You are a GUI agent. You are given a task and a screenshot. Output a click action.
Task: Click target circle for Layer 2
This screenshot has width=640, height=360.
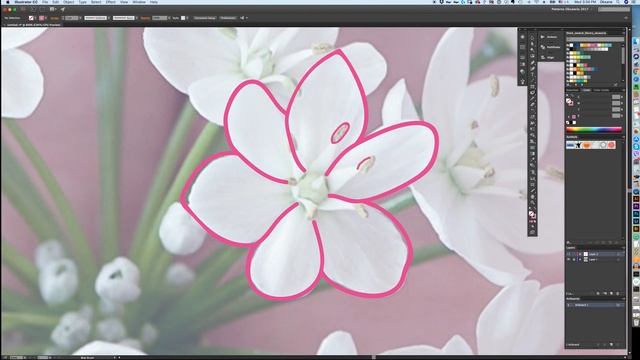tap(618, 254)
